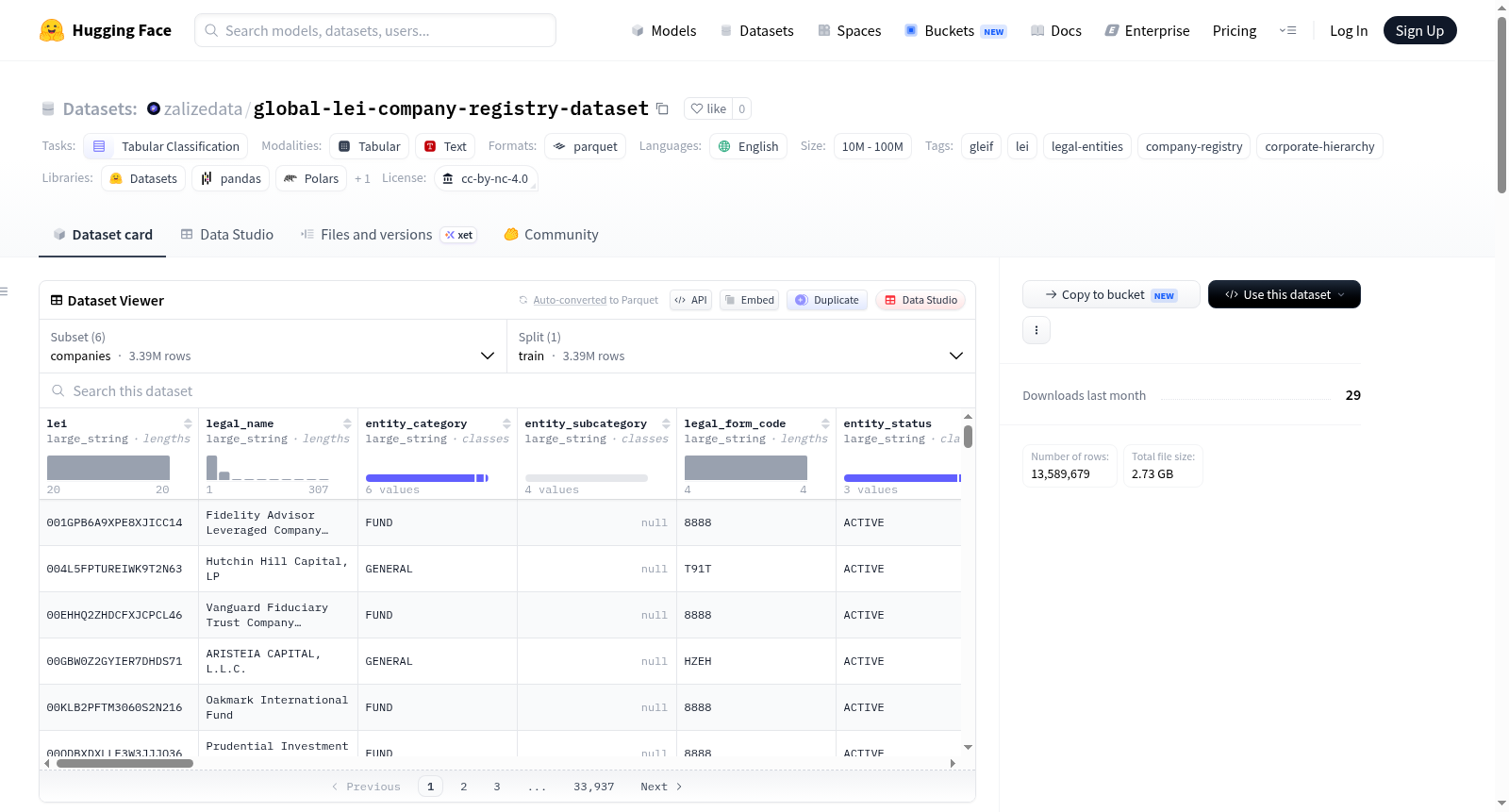Viewport: 1509px width, 812px height.
Task: Select the company-registry tag
Action: (x=1194, y=146)
